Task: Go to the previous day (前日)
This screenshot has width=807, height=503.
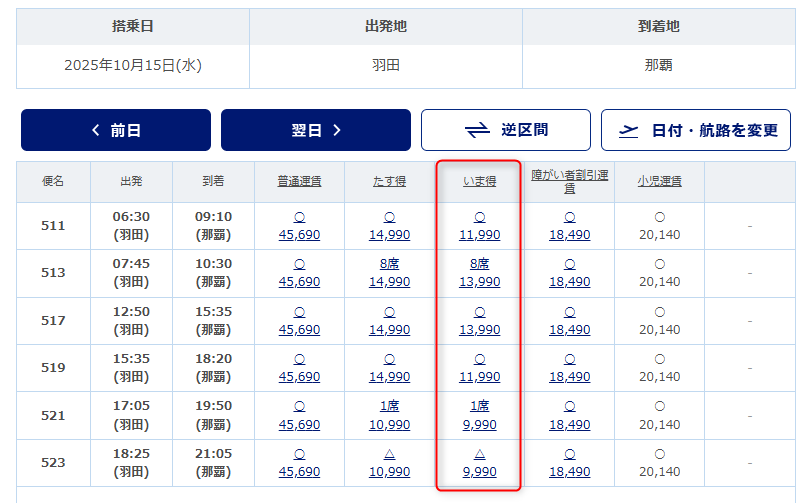Action: 116,130
